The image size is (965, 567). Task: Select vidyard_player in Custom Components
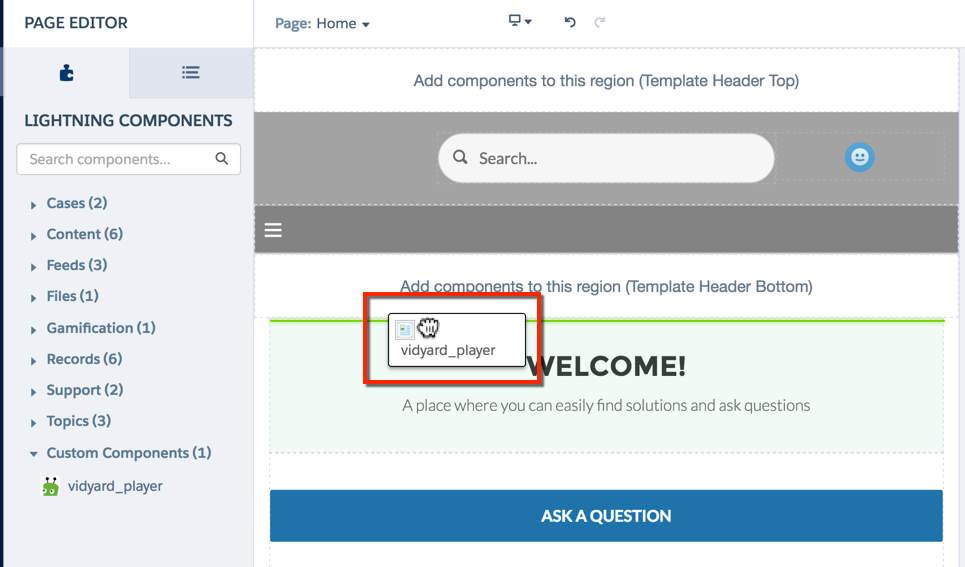coord(114,487)
